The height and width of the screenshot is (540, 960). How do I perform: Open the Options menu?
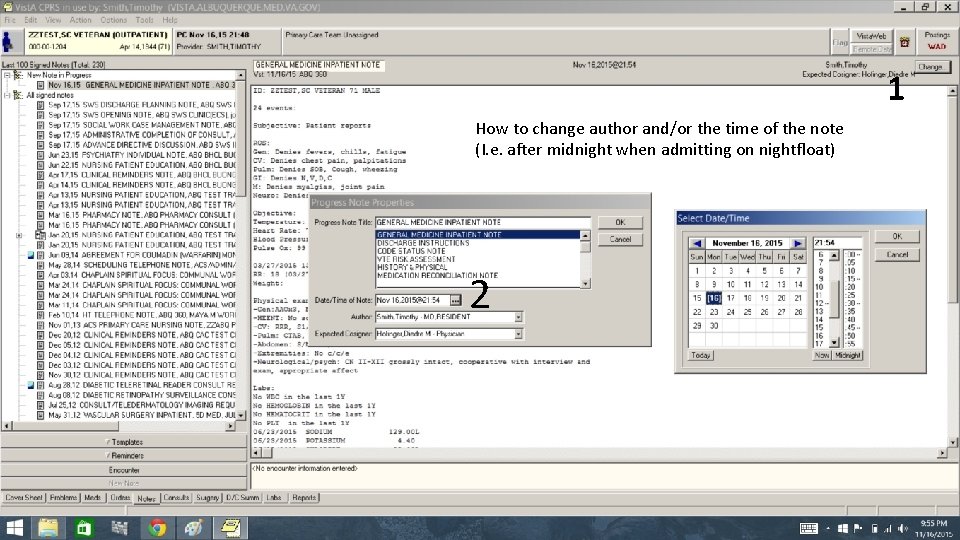(x=113, y=20)
